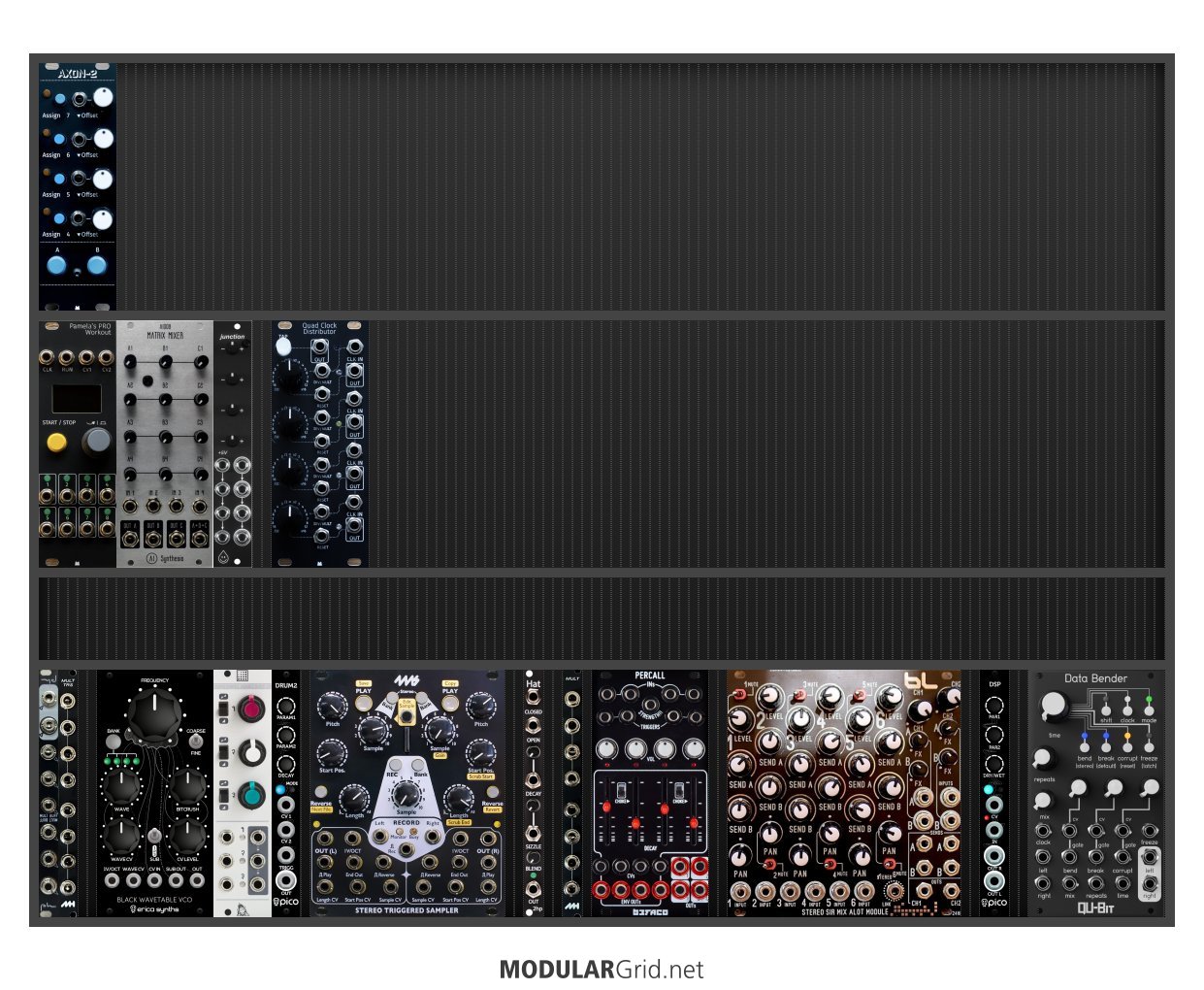1204x990 pixels.
Task: Push the freeze button on Data Bender
Action: tap(1149, 748)
